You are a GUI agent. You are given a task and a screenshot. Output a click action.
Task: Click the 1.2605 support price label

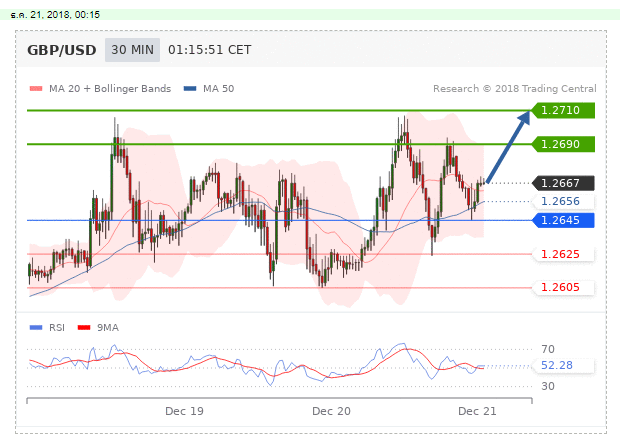tap(563, 287)
